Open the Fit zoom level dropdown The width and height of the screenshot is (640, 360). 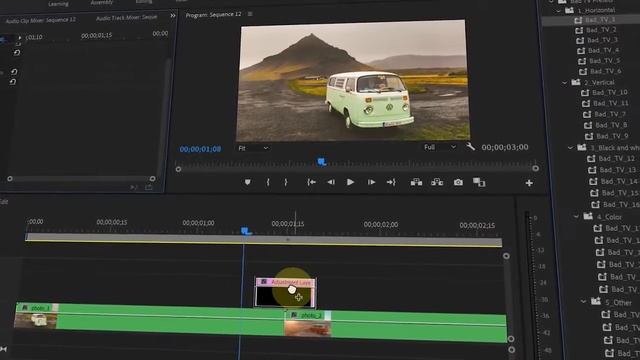point(253,148)
